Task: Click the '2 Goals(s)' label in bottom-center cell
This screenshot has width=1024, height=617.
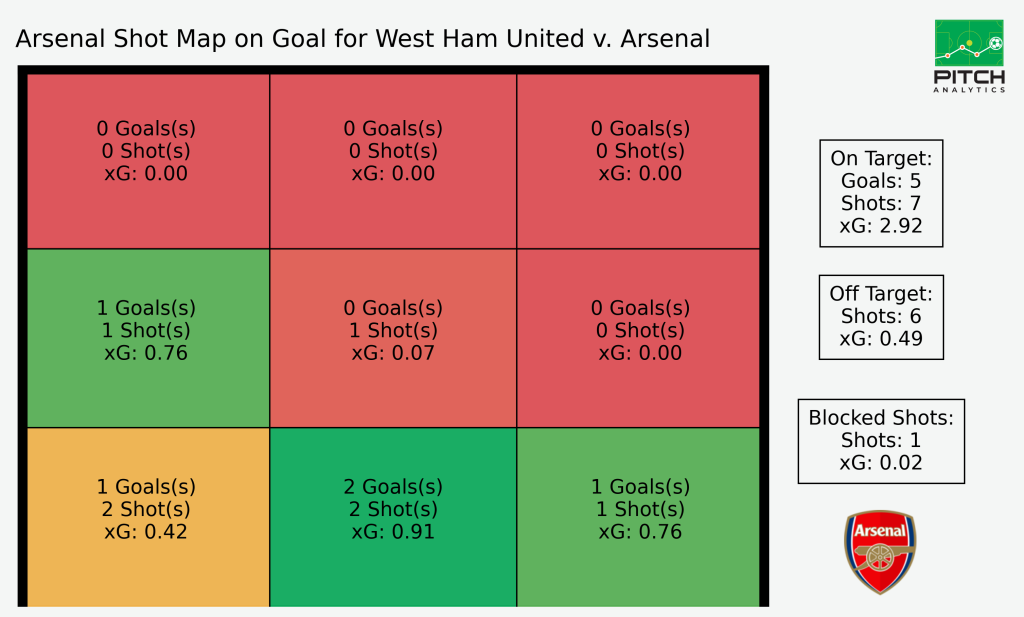Action: [393, 487]
